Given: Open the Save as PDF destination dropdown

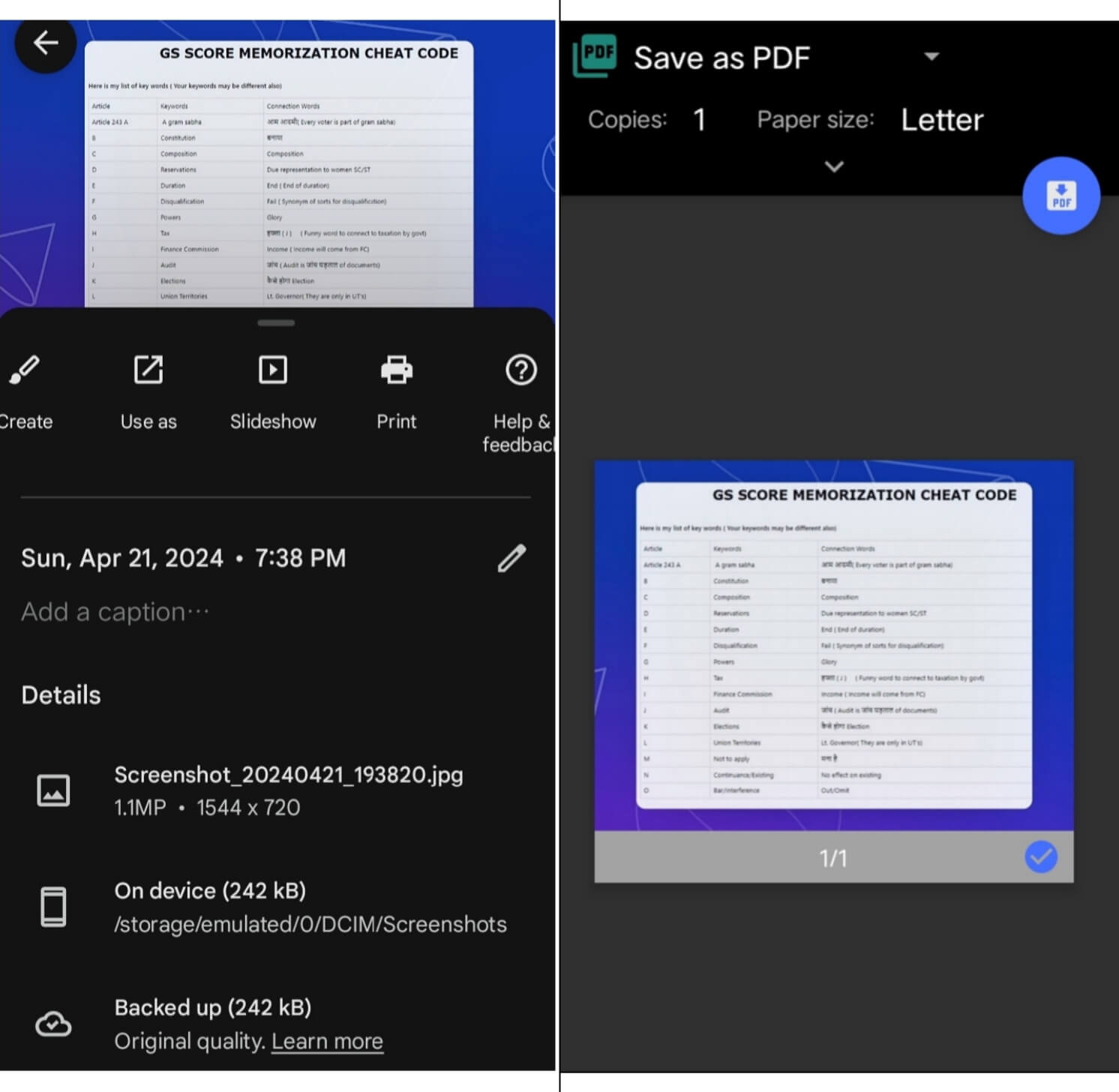Looking at the screenshot, I should coord(931,56).
